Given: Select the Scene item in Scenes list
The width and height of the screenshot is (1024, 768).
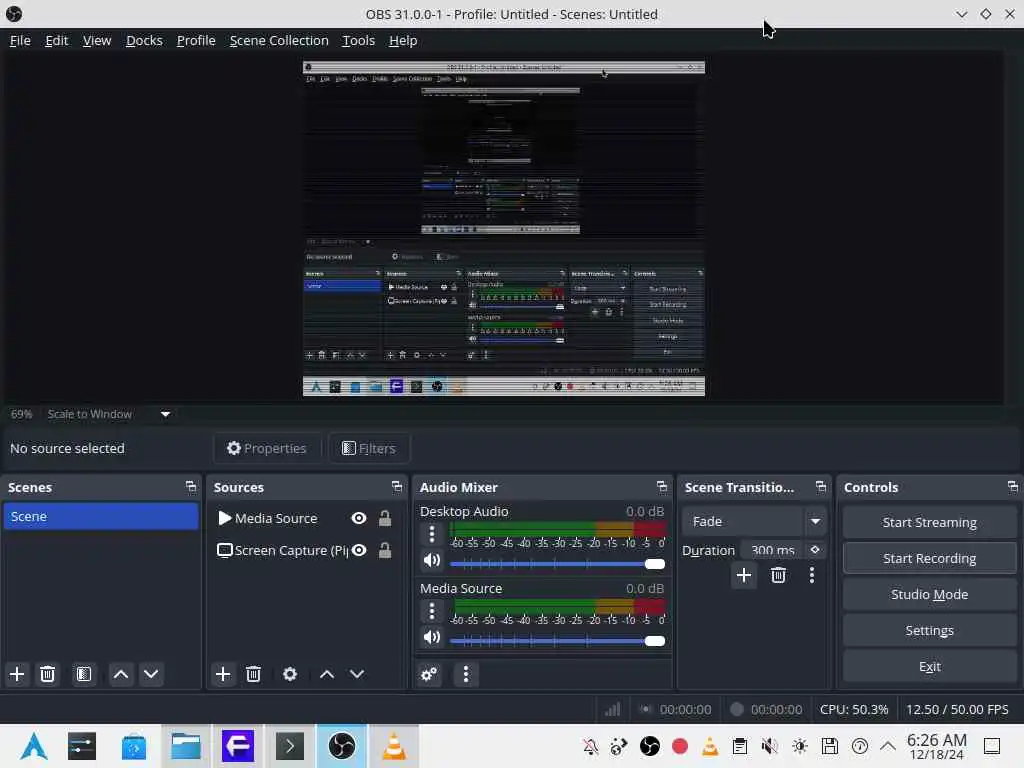Looking at the screenshot, I should [x=101, y=517].
